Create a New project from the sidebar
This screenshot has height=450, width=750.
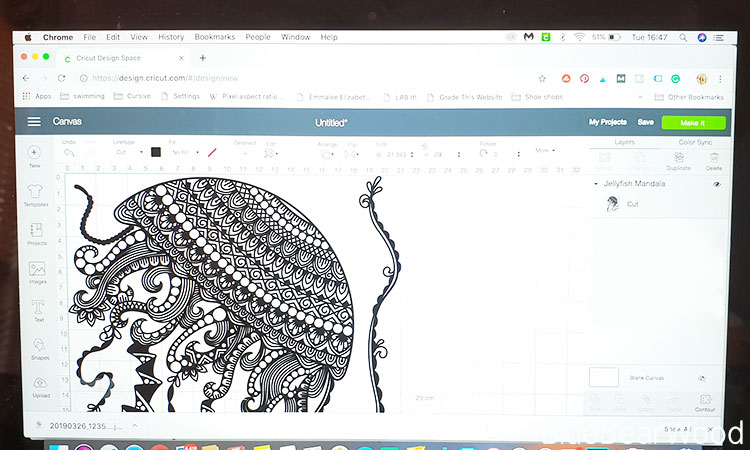34,156
